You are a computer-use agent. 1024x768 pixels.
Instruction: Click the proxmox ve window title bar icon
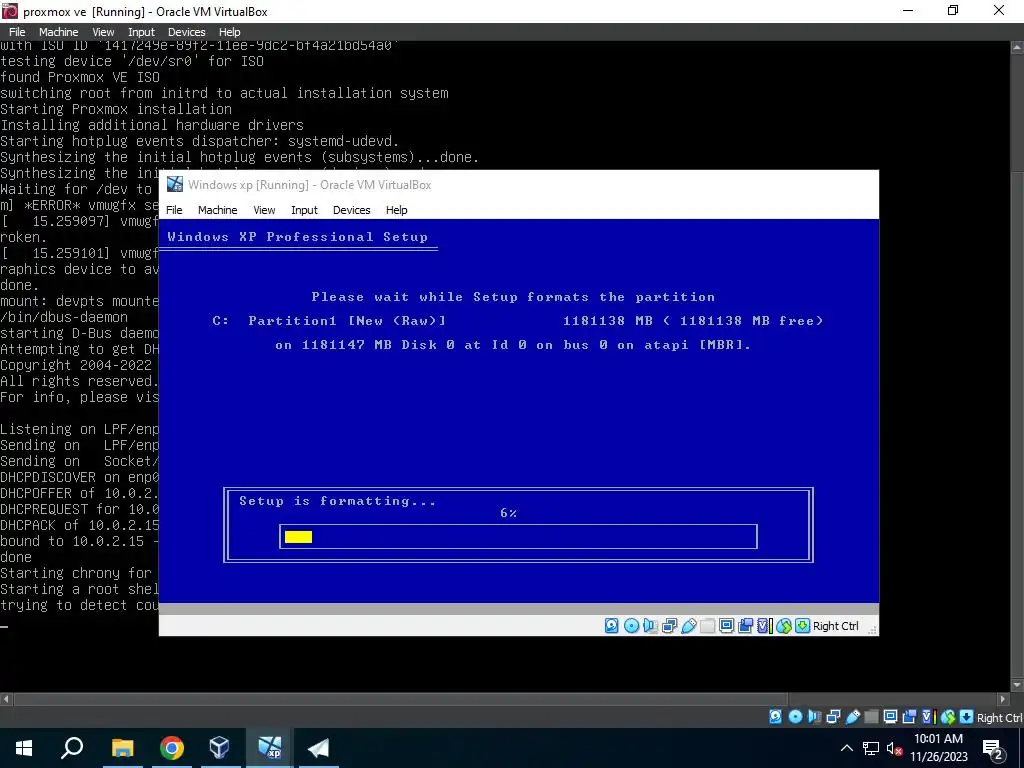[x=10, y=11]
